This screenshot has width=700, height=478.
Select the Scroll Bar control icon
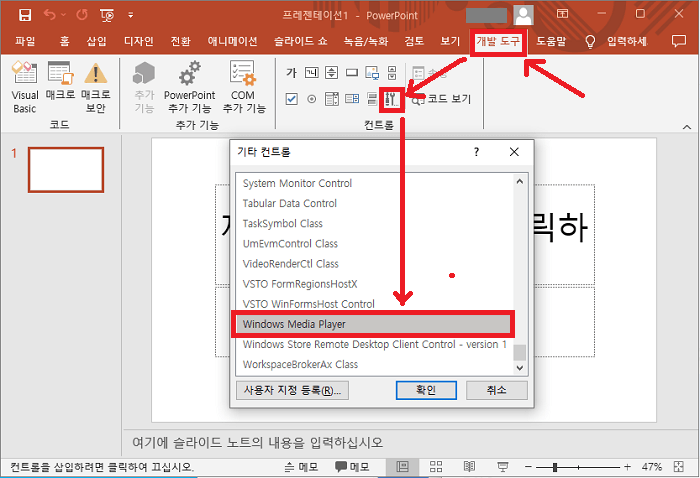pyautogui.click(x=392, y=73)
